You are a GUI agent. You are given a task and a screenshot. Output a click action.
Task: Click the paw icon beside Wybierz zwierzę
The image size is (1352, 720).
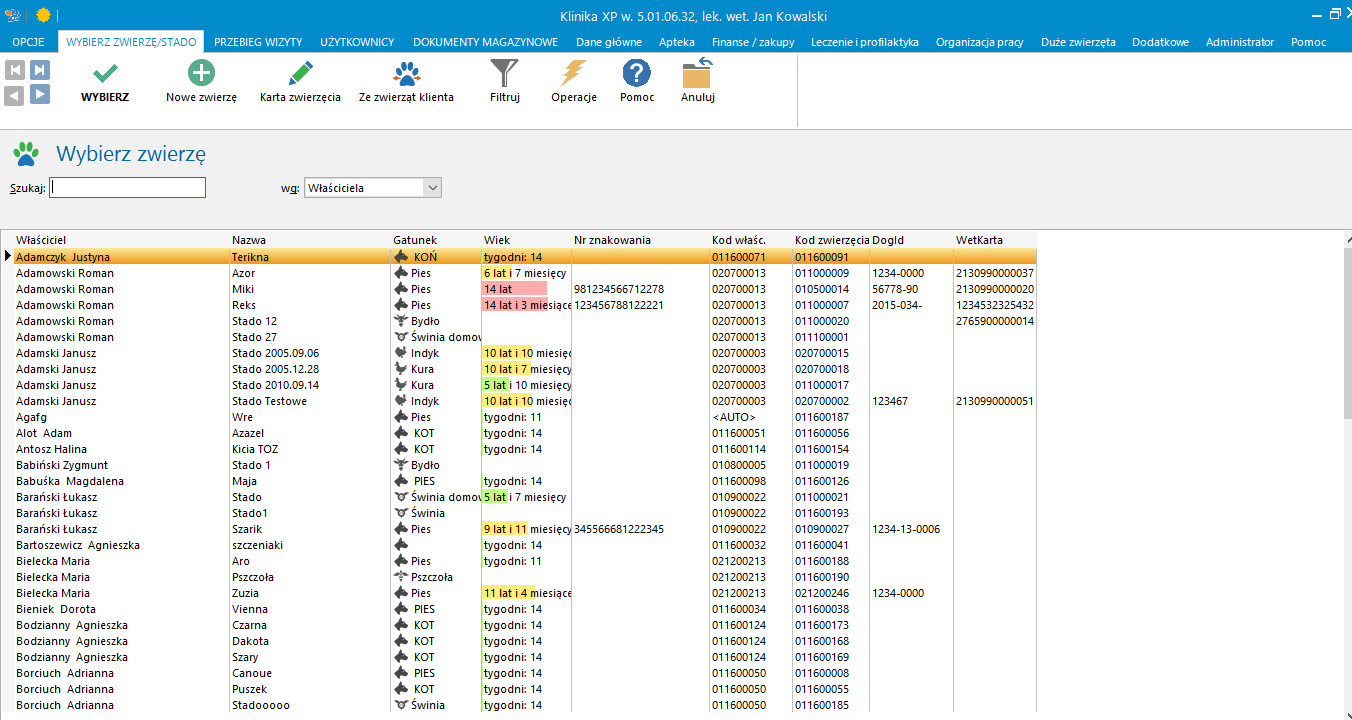26,154
